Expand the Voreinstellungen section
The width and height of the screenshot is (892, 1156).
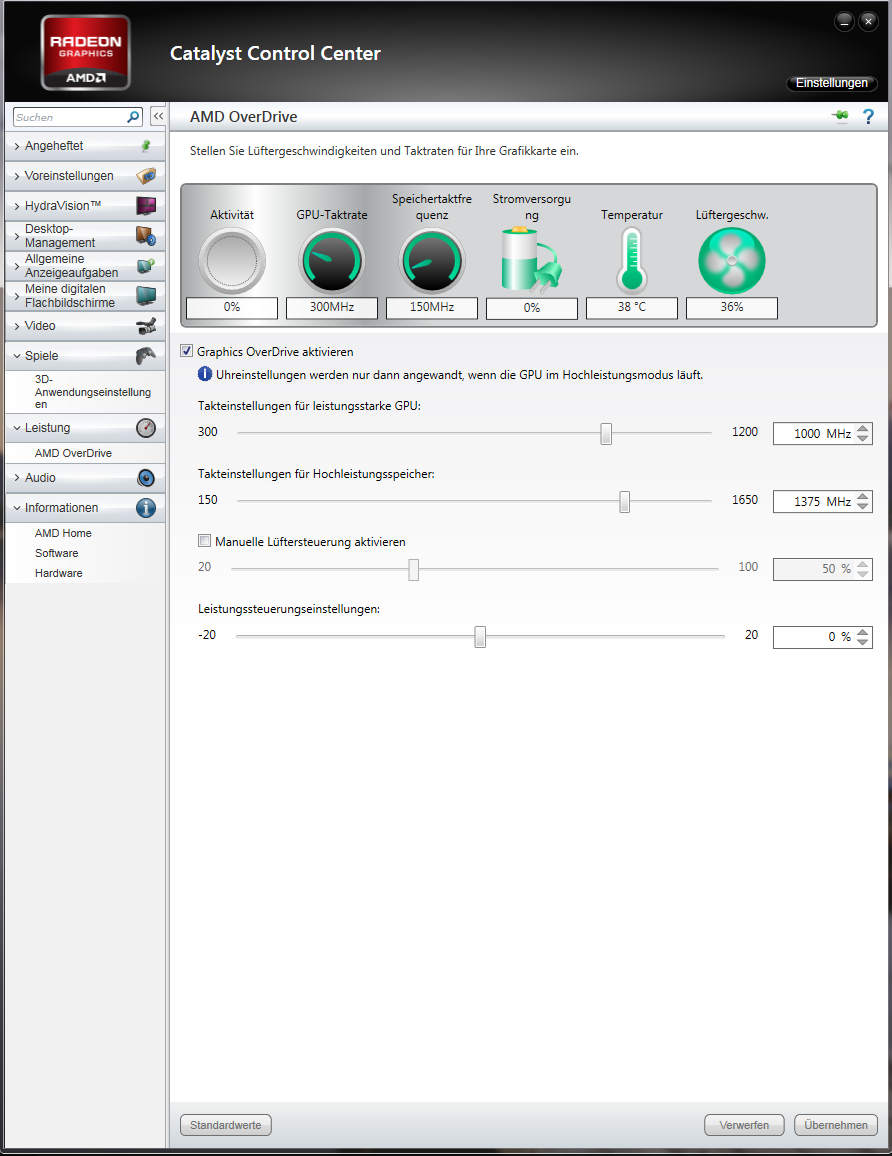[x=17, y=176]
